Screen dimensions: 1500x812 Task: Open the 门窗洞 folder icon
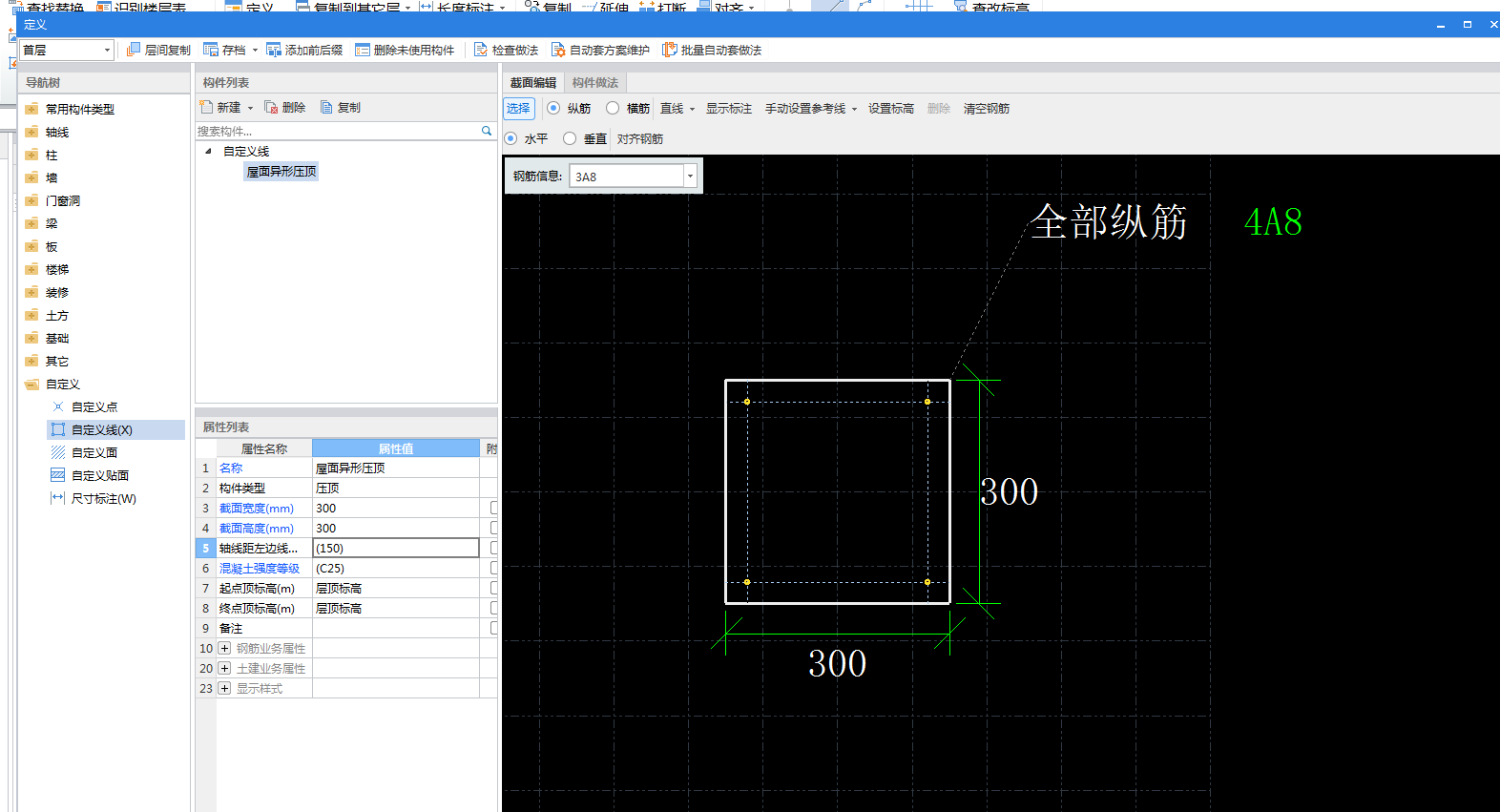(31, 200)
